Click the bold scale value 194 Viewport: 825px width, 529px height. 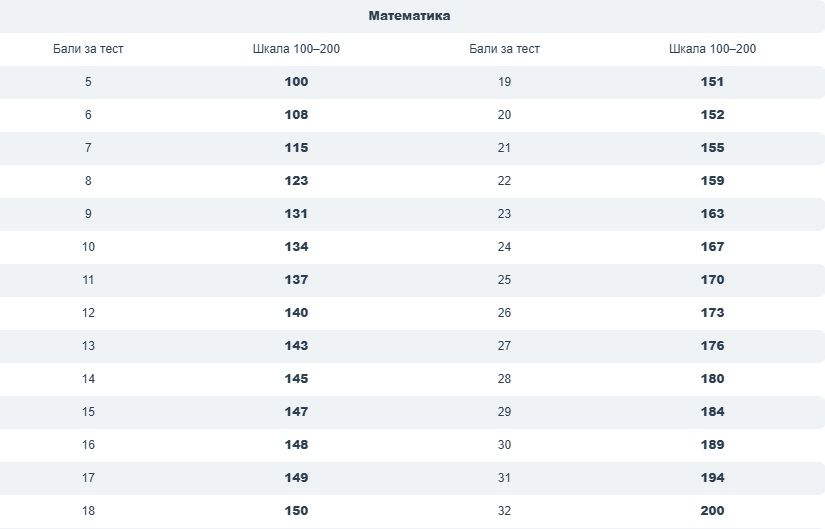click(x=712, y=478)
